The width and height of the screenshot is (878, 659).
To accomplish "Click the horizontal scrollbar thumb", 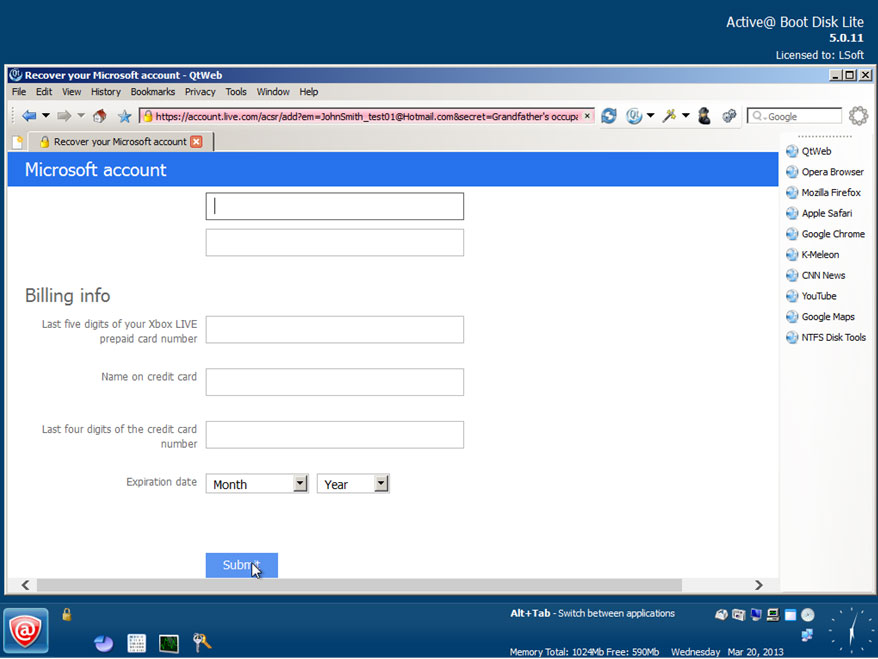I will 359,585.
